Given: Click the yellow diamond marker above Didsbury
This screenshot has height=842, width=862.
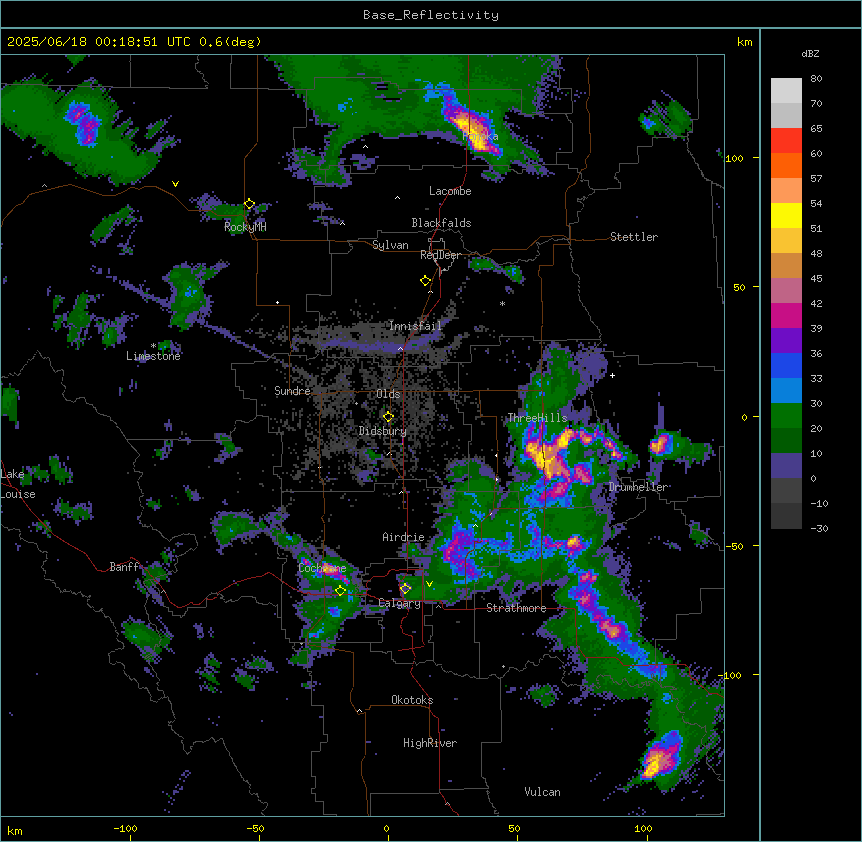Looking at the screenshot, I should click(x=388, y=417).
